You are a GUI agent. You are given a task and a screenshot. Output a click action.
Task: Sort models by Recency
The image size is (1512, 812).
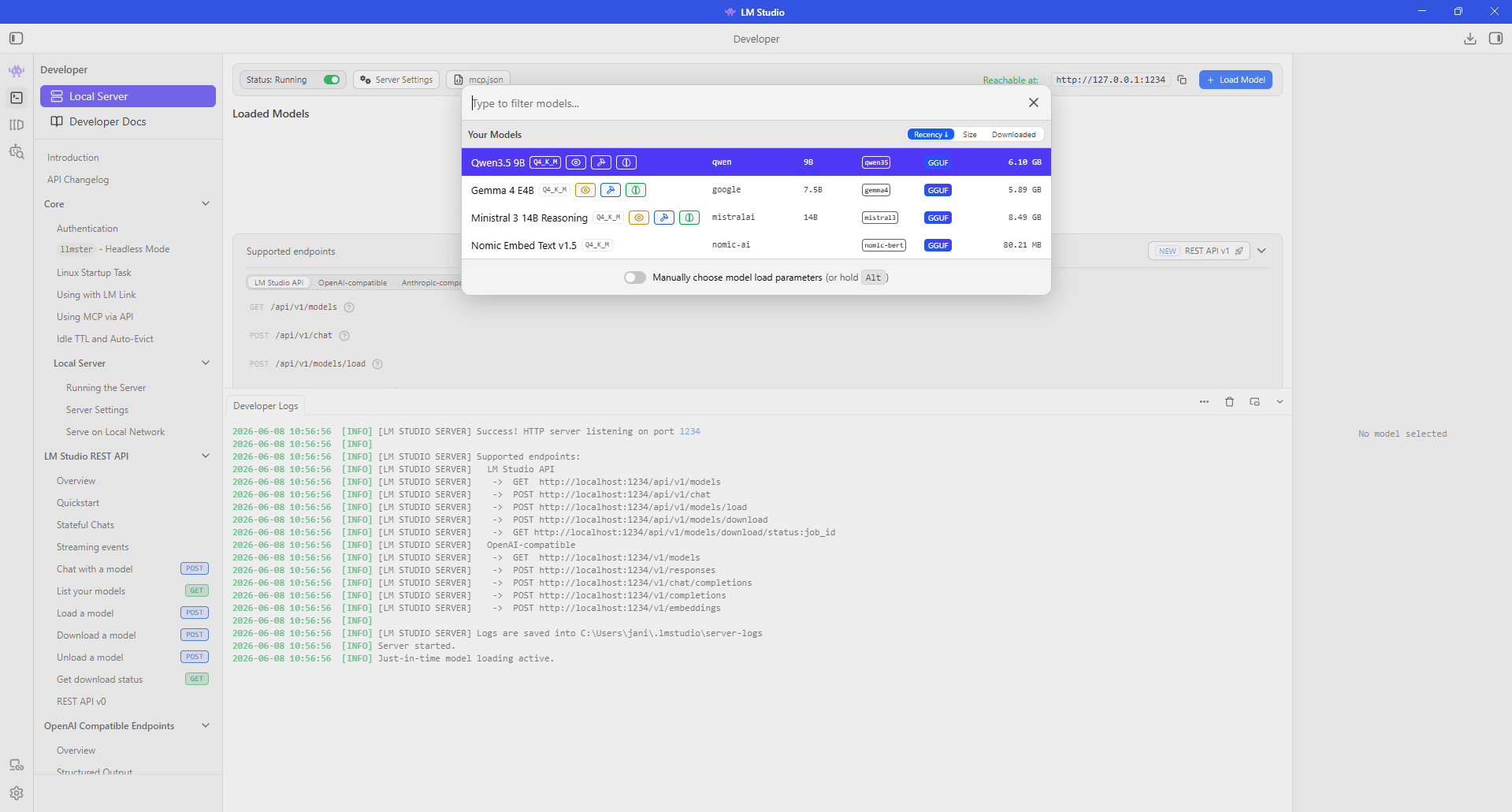(931, 135)
